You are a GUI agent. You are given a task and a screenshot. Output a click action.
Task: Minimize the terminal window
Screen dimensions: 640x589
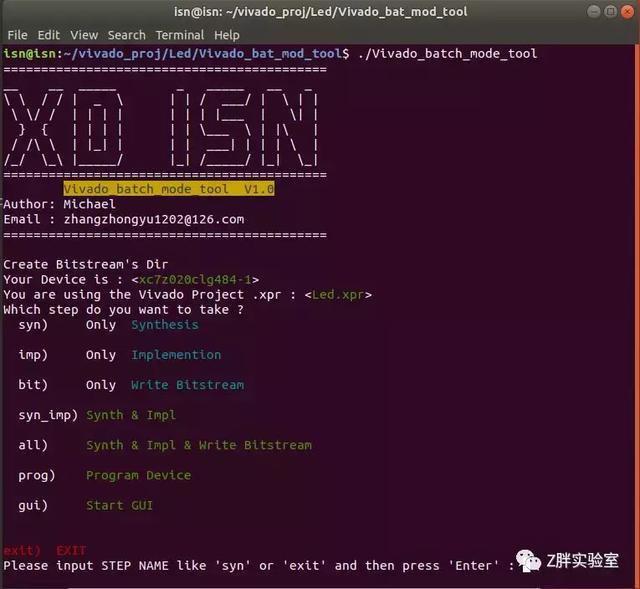(x=593, y=11)
